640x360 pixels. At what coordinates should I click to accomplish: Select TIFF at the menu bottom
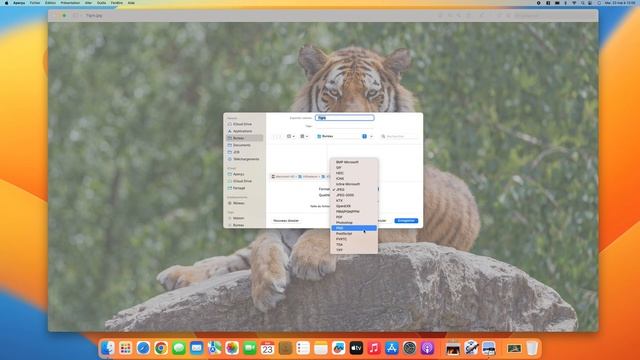click(x=354, y=250)
